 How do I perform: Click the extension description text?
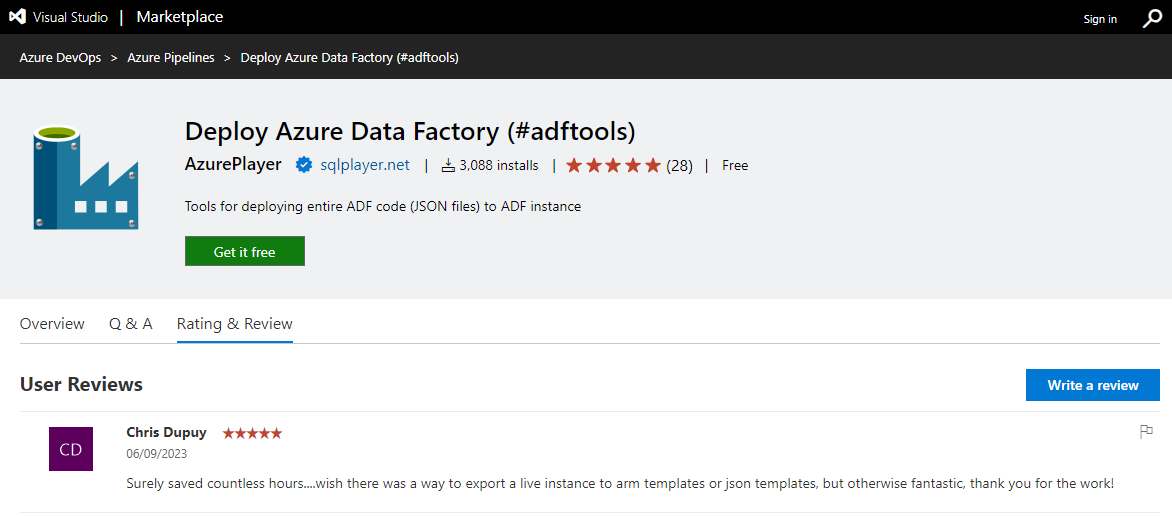tap(383, 206)
